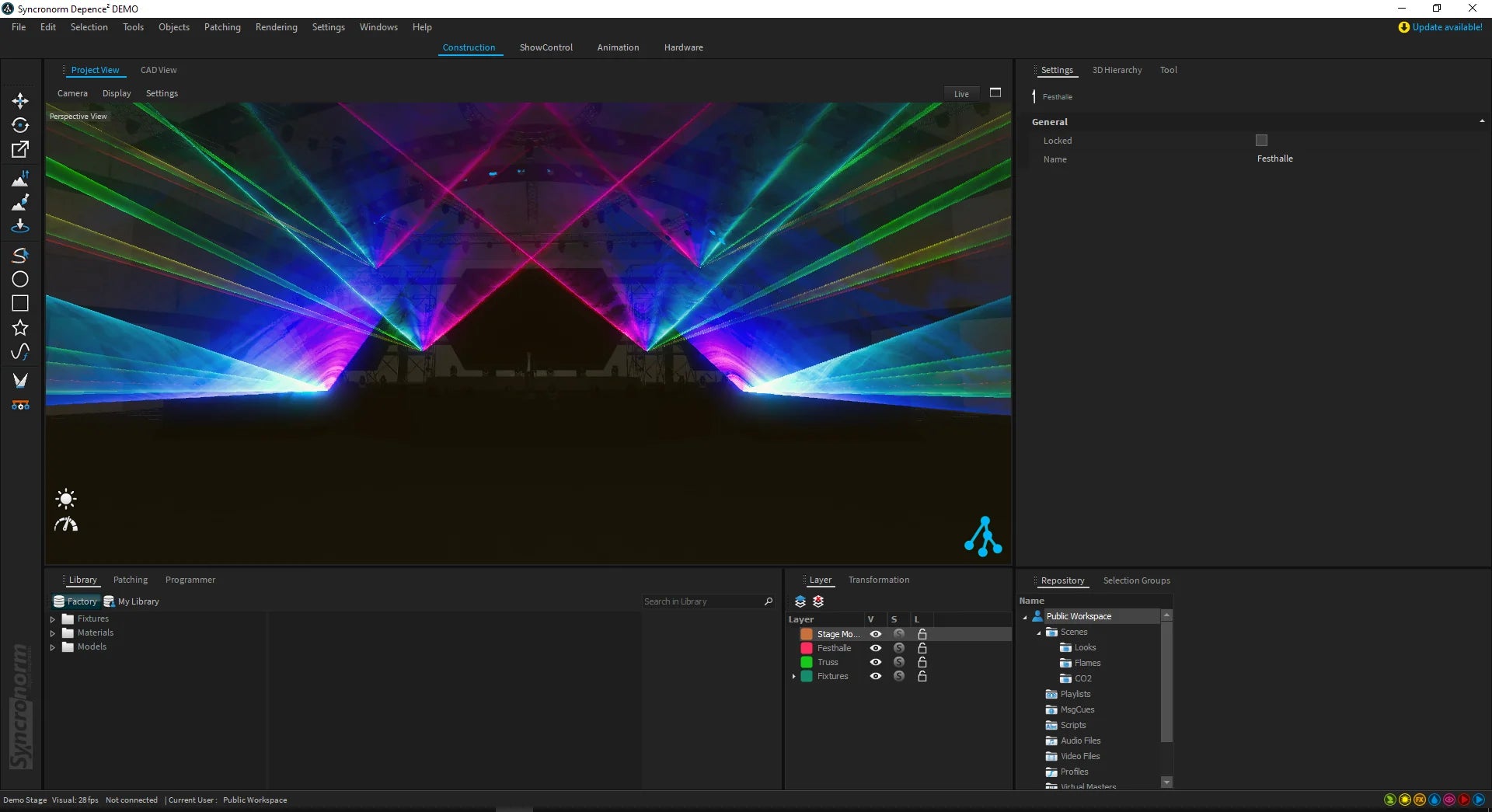Switch to the ShowControl tab
The width and height of the screenshot is (1492, 812).
(x=546, y=47)
